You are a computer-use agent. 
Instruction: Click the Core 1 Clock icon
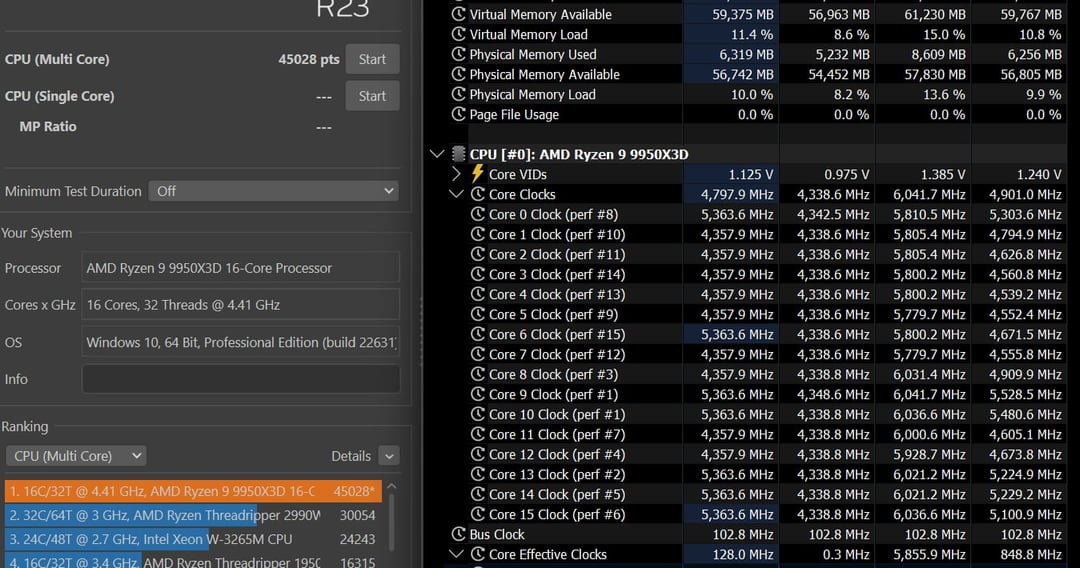[477, 233]
